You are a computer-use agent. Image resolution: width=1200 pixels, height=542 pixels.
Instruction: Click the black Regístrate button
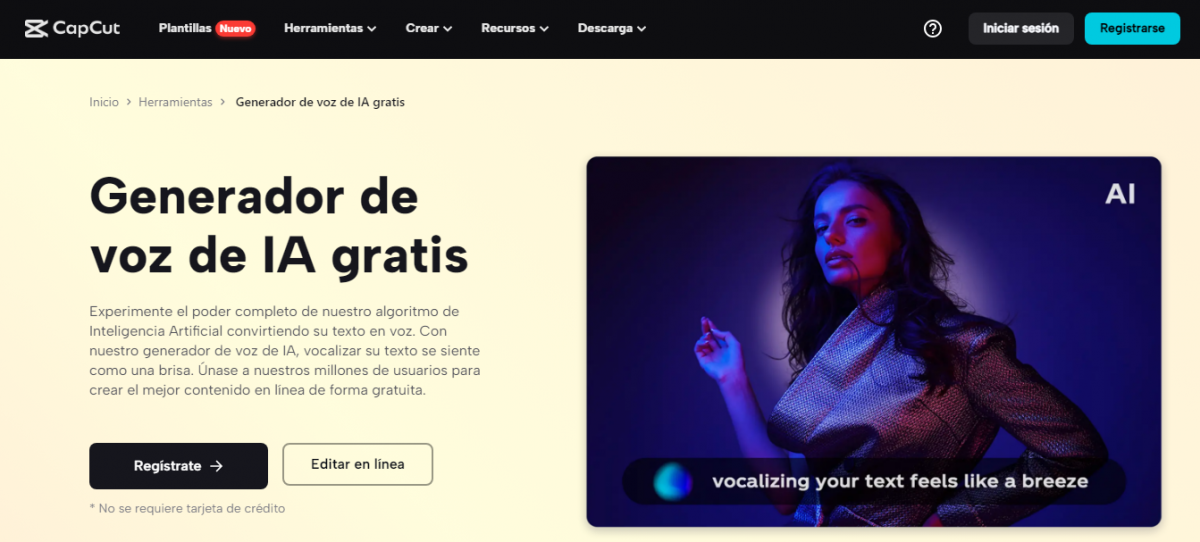179,466
